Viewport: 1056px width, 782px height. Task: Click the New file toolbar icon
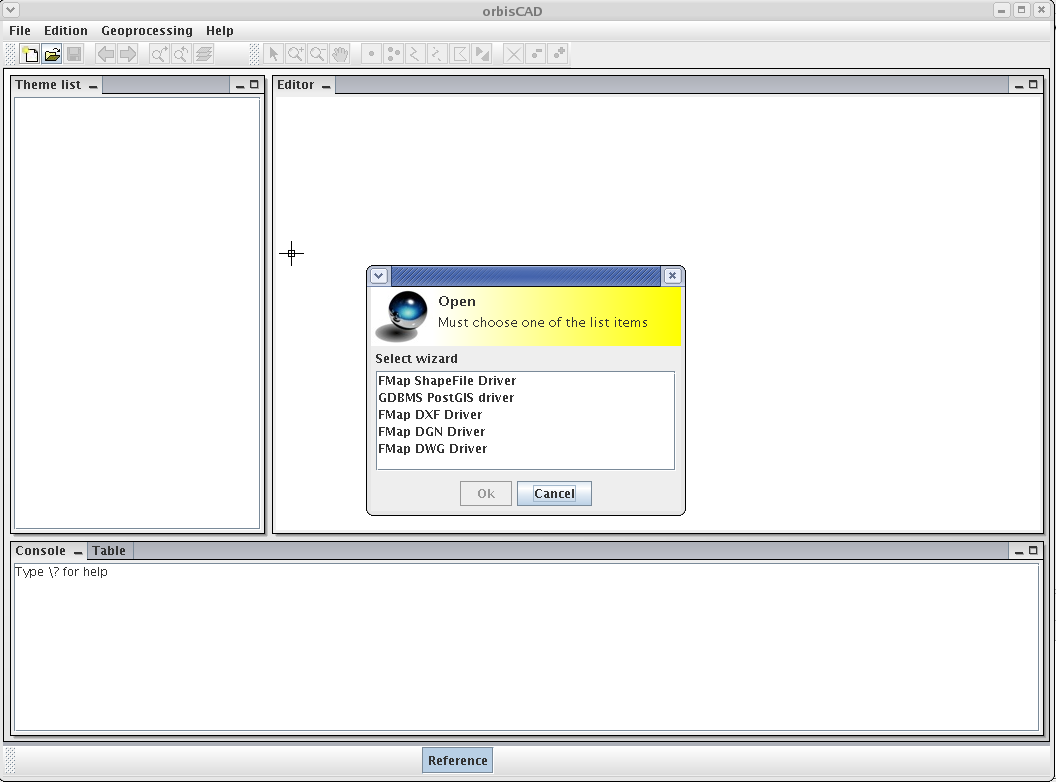[30, 54]
